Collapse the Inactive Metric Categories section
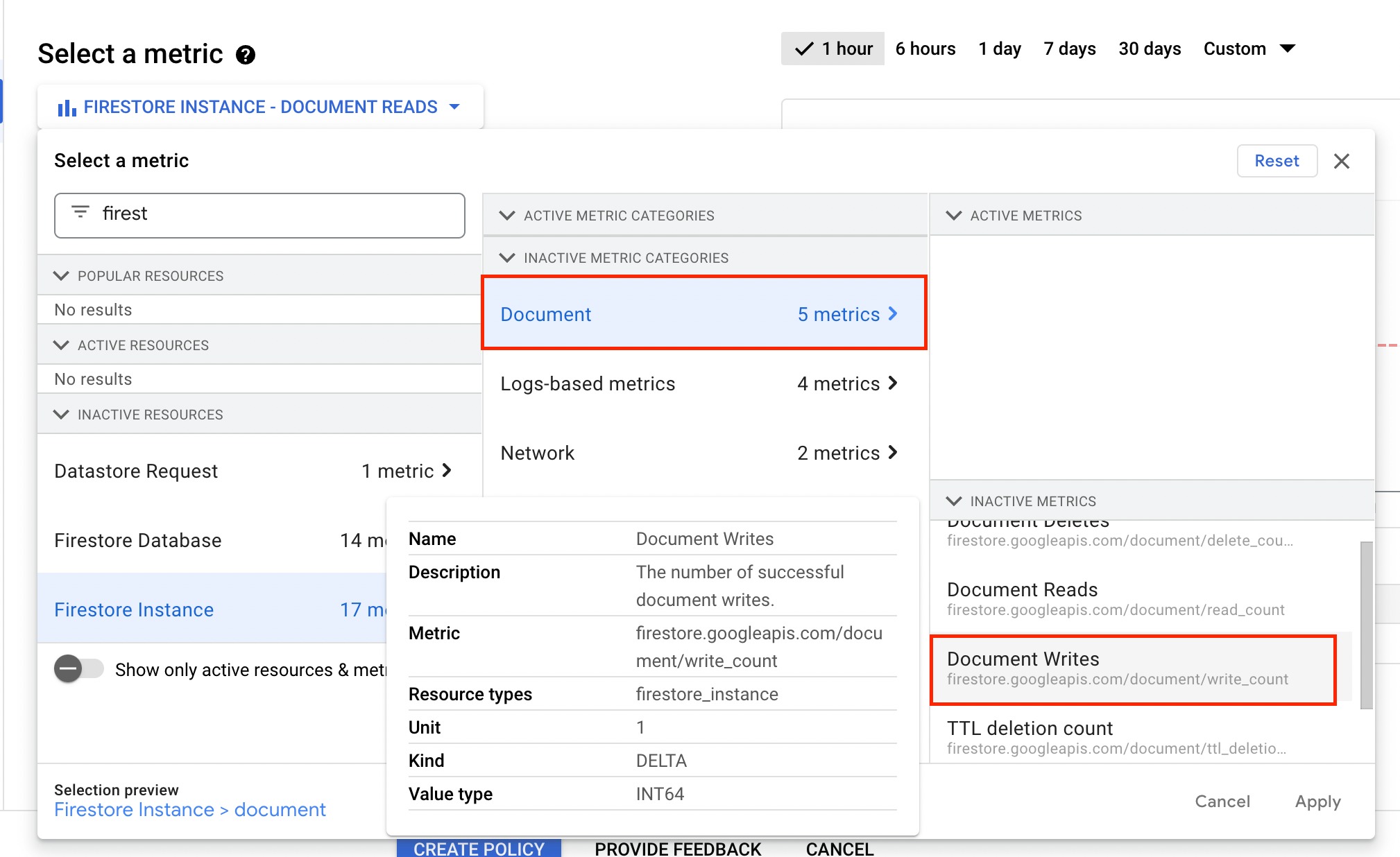1400x857 pixels. 507,257
